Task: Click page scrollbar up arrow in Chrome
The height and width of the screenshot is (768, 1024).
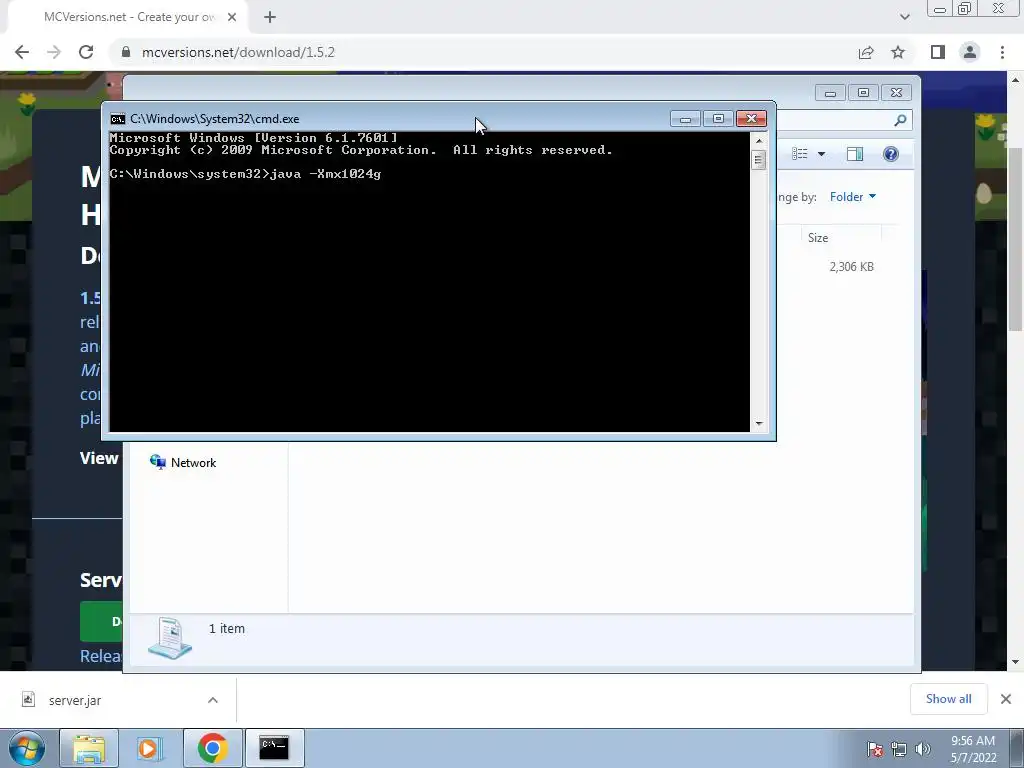Action: [x=1016, y=79]
